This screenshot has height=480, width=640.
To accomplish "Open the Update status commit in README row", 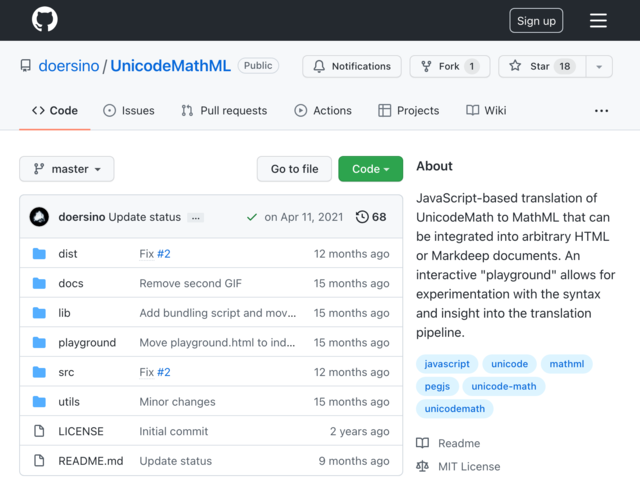I will [x=176, y=460].
